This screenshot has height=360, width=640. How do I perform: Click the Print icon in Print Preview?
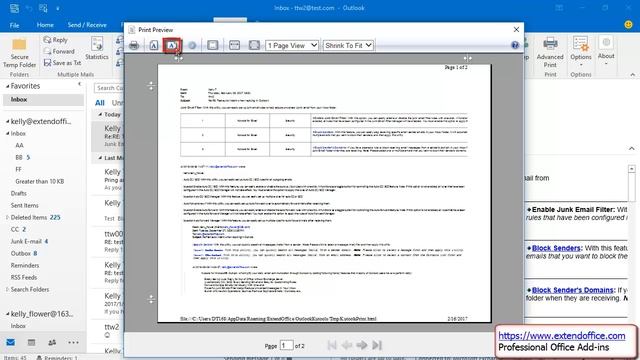click(134, 45)
